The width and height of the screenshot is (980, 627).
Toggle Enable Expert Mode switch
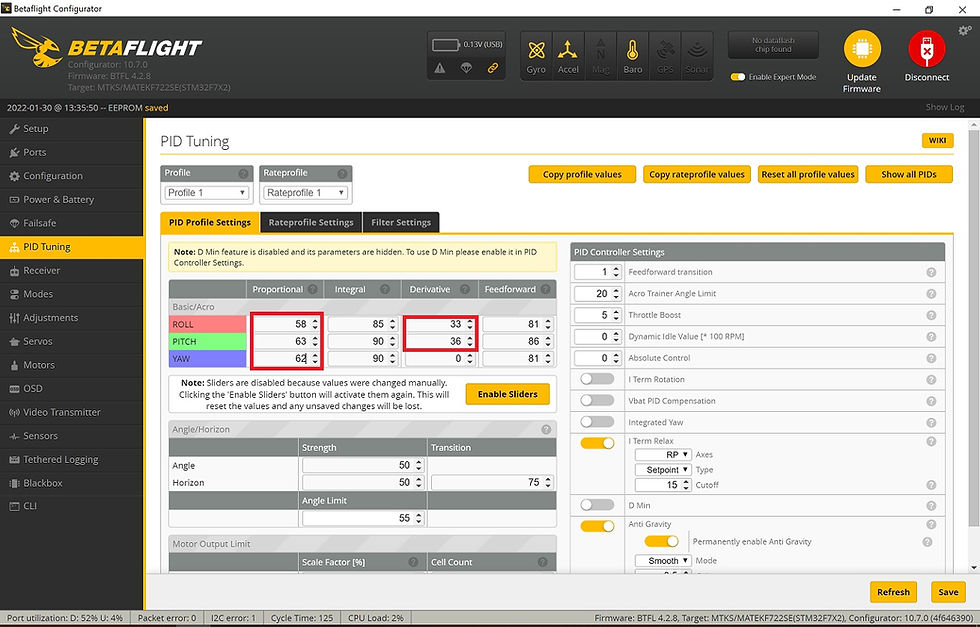(x=738, y=77)
